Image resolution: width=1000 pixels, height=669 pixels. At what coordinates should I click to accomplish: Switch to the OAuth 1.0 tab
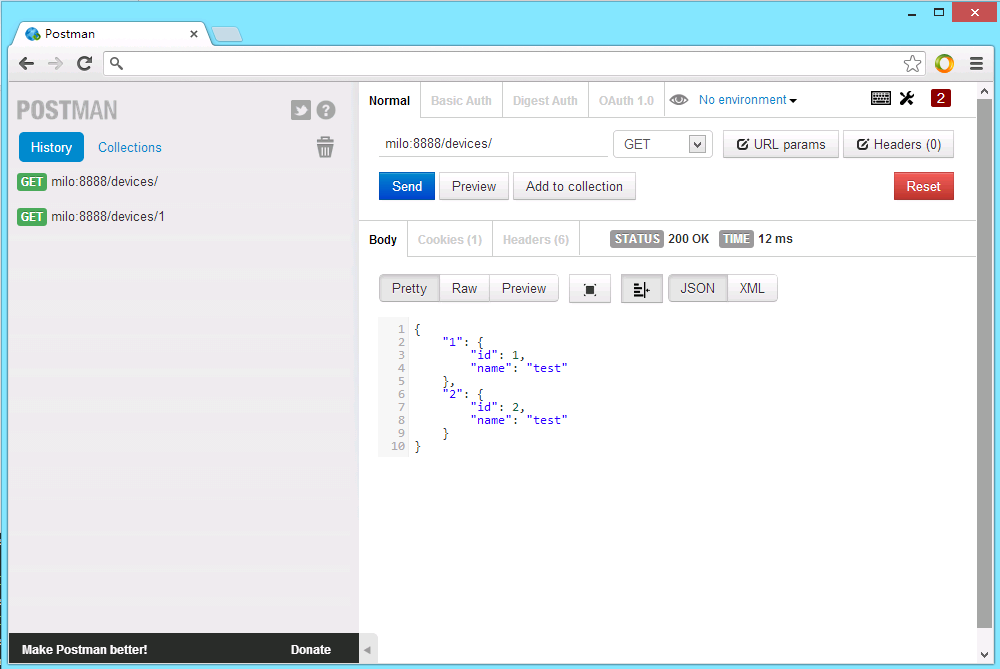point(626,101)
